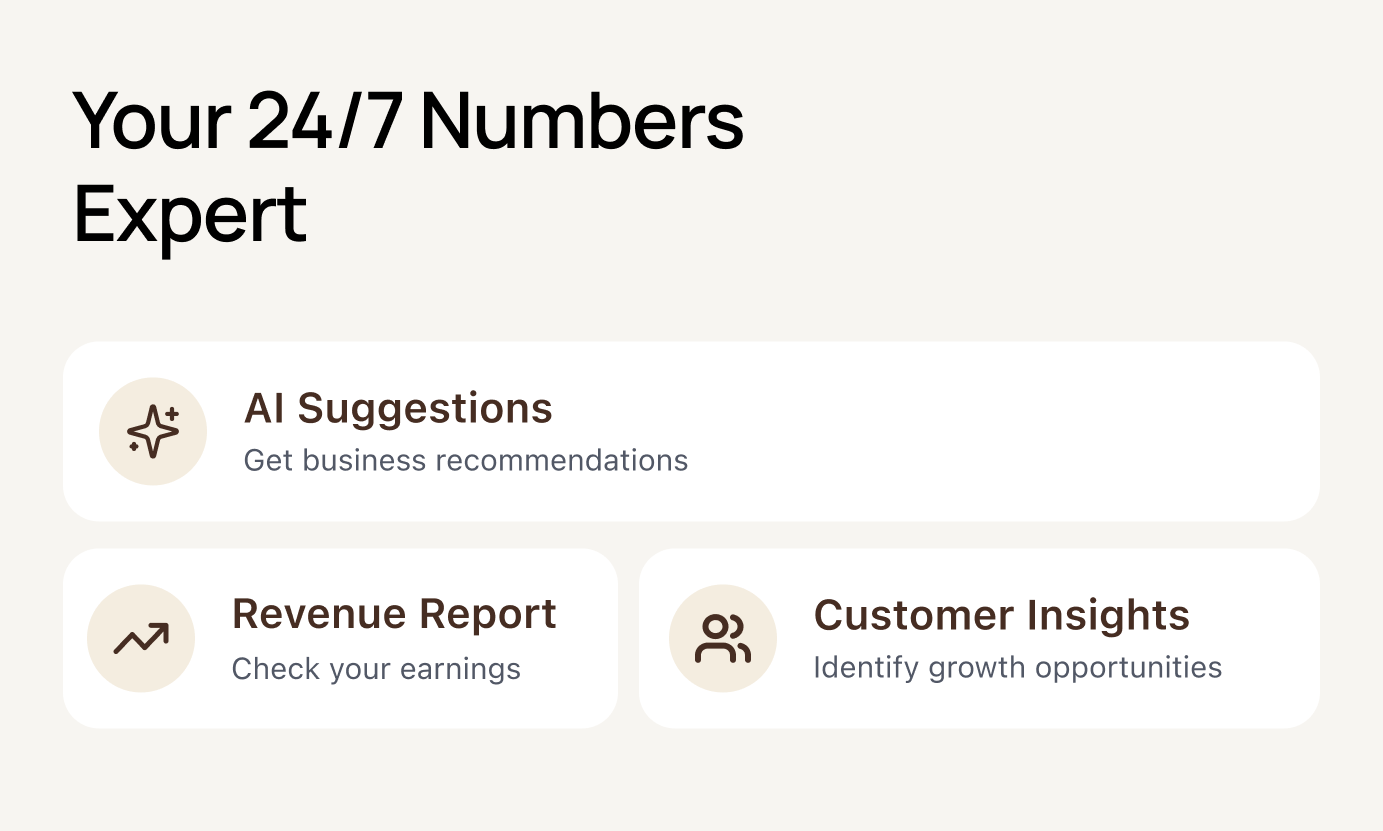Click the Revenue Report title text

[x=394, y=613]
